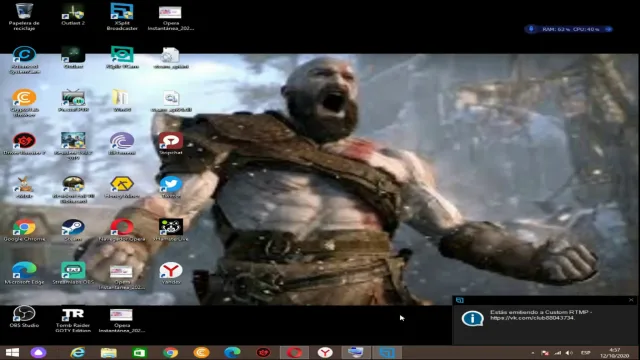The height and width of the screenshot is (360, 640).
Task: Open the OBS Studio desktop shortcut
Action: 24,317
